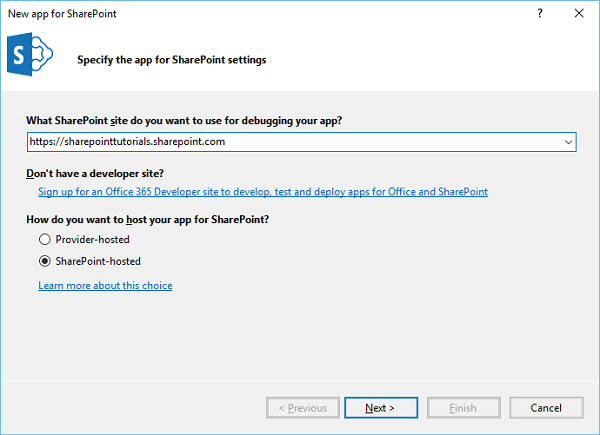
Task: Open help with the question mark button
Action: 540,14
